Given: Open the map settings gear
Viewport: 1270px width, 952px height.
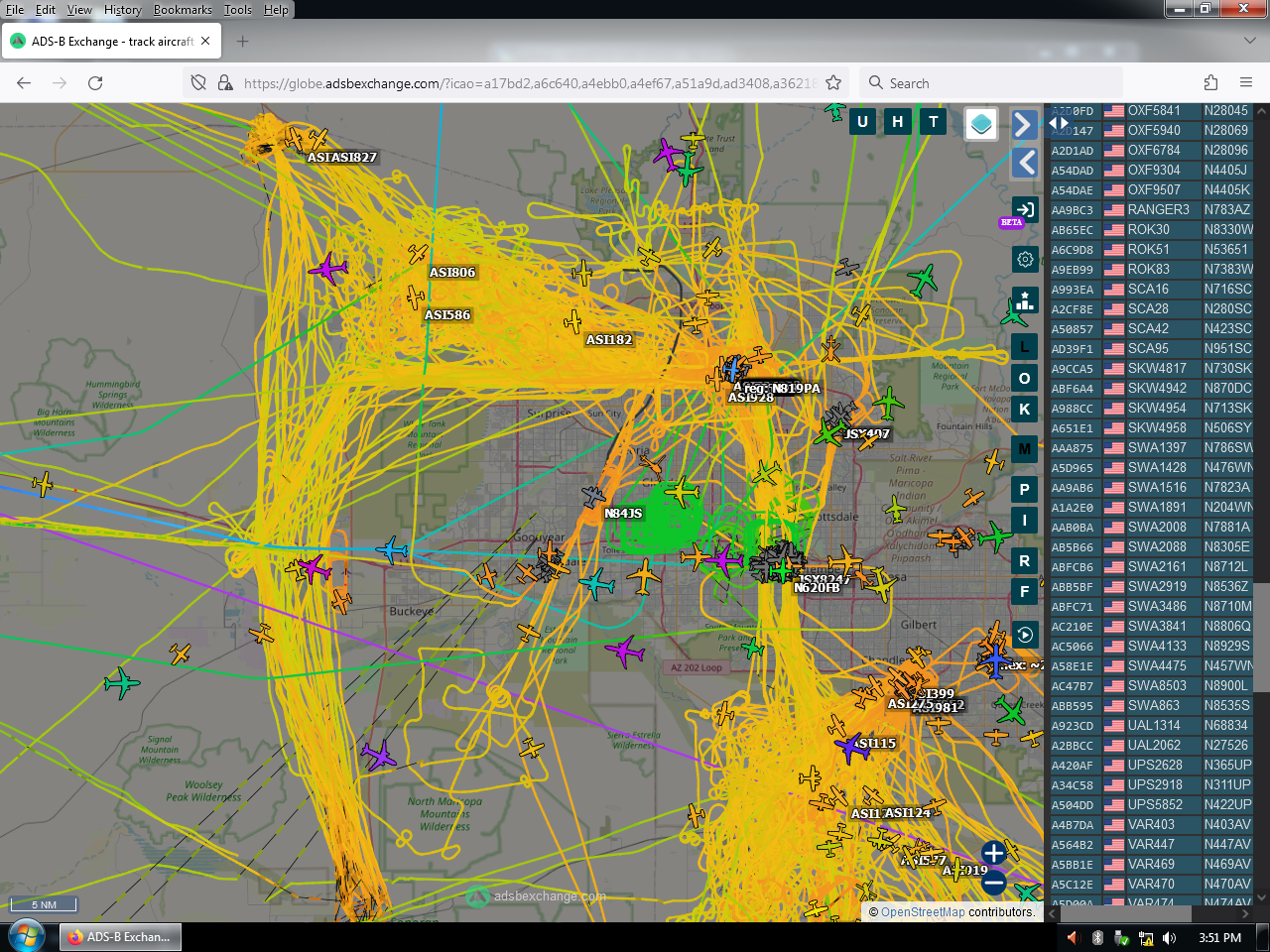Looking at the screenshot, I should click(x=1025, y=259).
